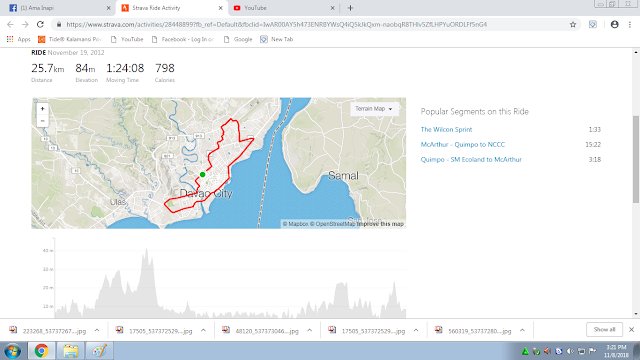
Task: Close the Strava Ride Activity tab
Action: point(220,8)
